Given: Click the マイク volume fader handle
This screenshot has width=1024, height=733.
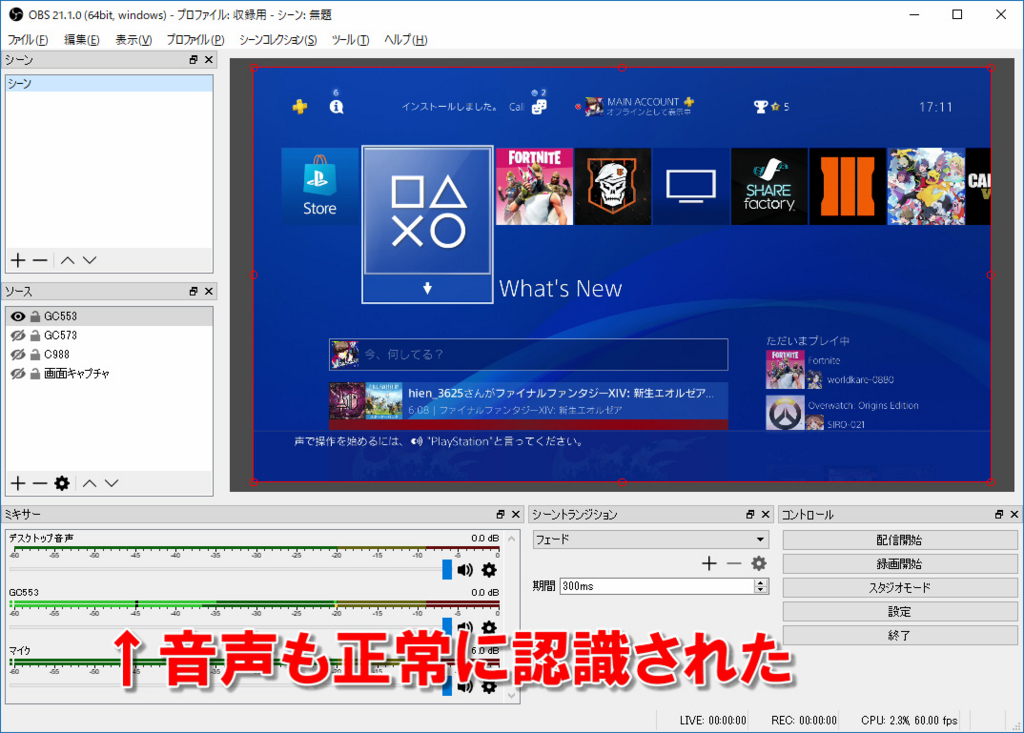Looking at the screenshot, I should (x=447, y=685).
